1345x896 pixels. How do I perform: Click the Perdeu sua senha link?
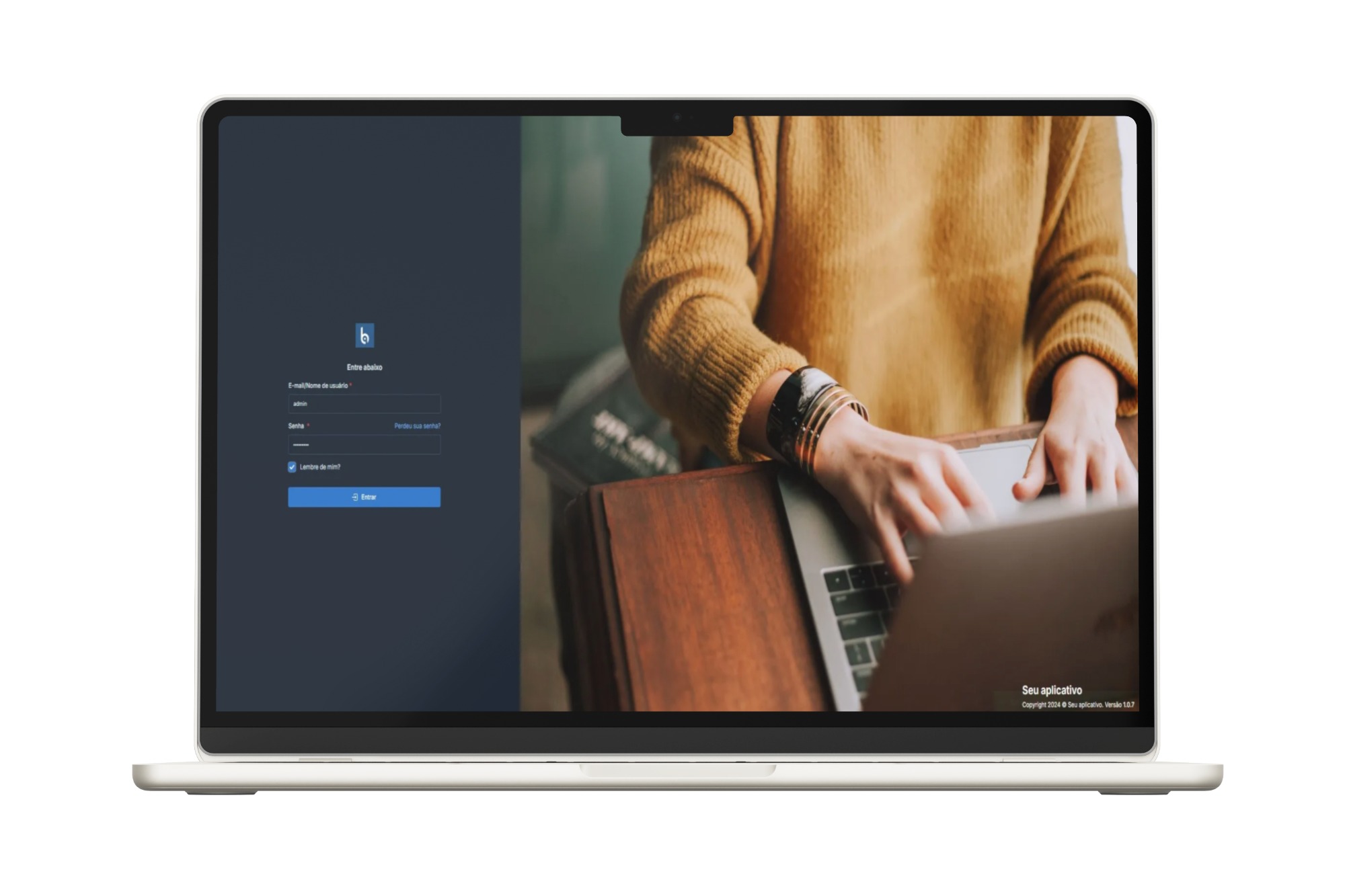pyautogui.click(x=418, y=426)
